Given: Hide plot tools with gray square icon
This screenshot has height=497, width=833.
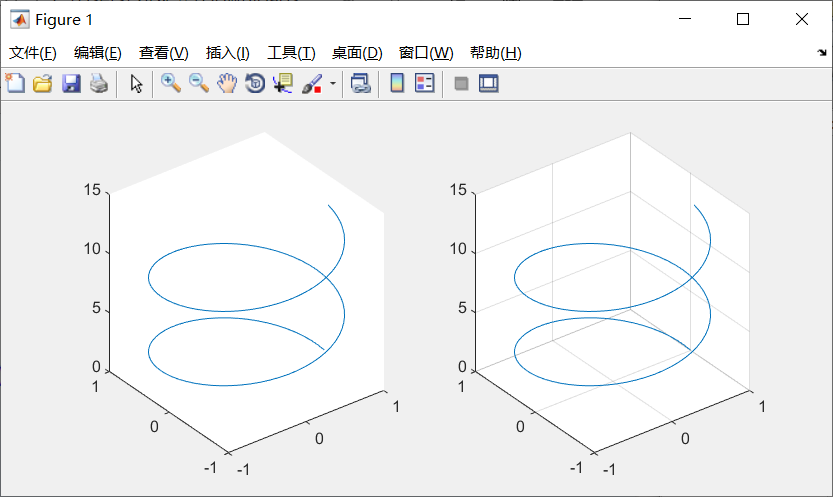Looking at the screenshot, I should [x=461, y=83].
